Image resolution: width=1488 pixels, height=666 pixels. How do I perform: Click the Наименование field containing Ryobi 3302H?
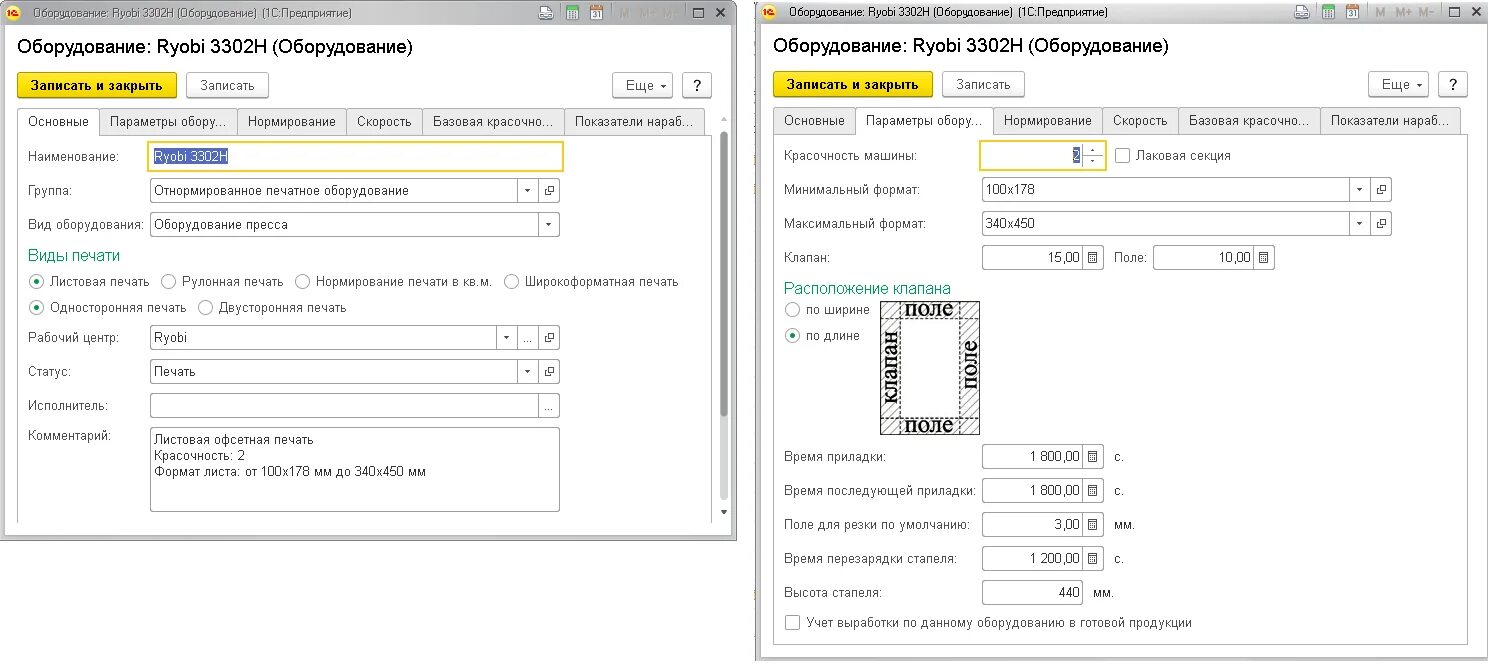[x=356, y=156]
